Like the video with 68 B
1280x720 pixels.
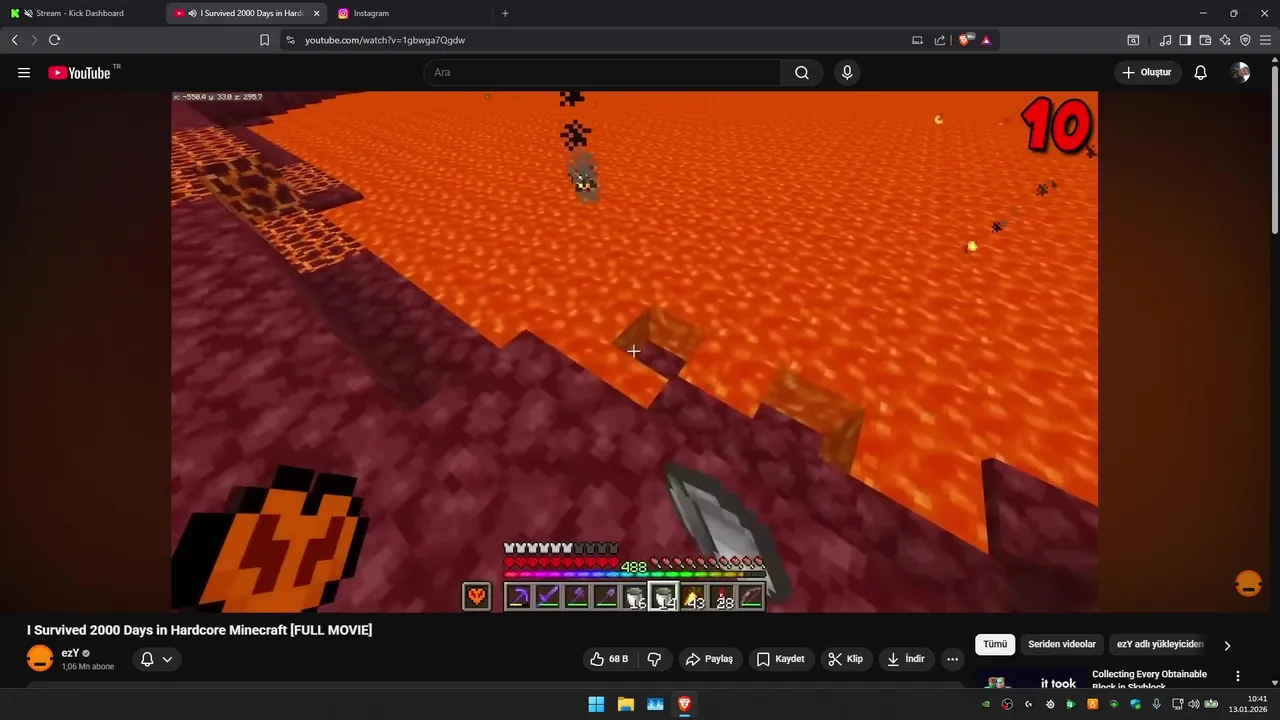click(609, 659)
